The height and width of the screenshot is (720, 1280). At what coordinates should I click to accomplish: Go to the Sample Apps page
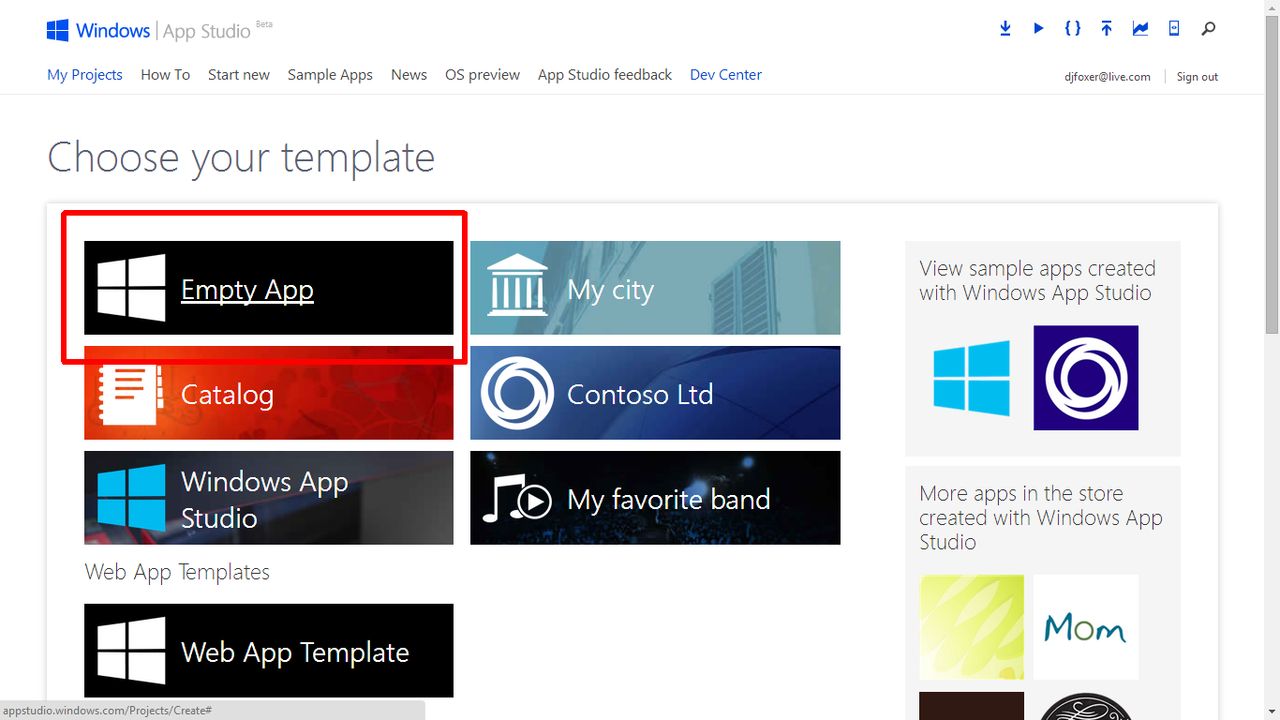[330, 75]
